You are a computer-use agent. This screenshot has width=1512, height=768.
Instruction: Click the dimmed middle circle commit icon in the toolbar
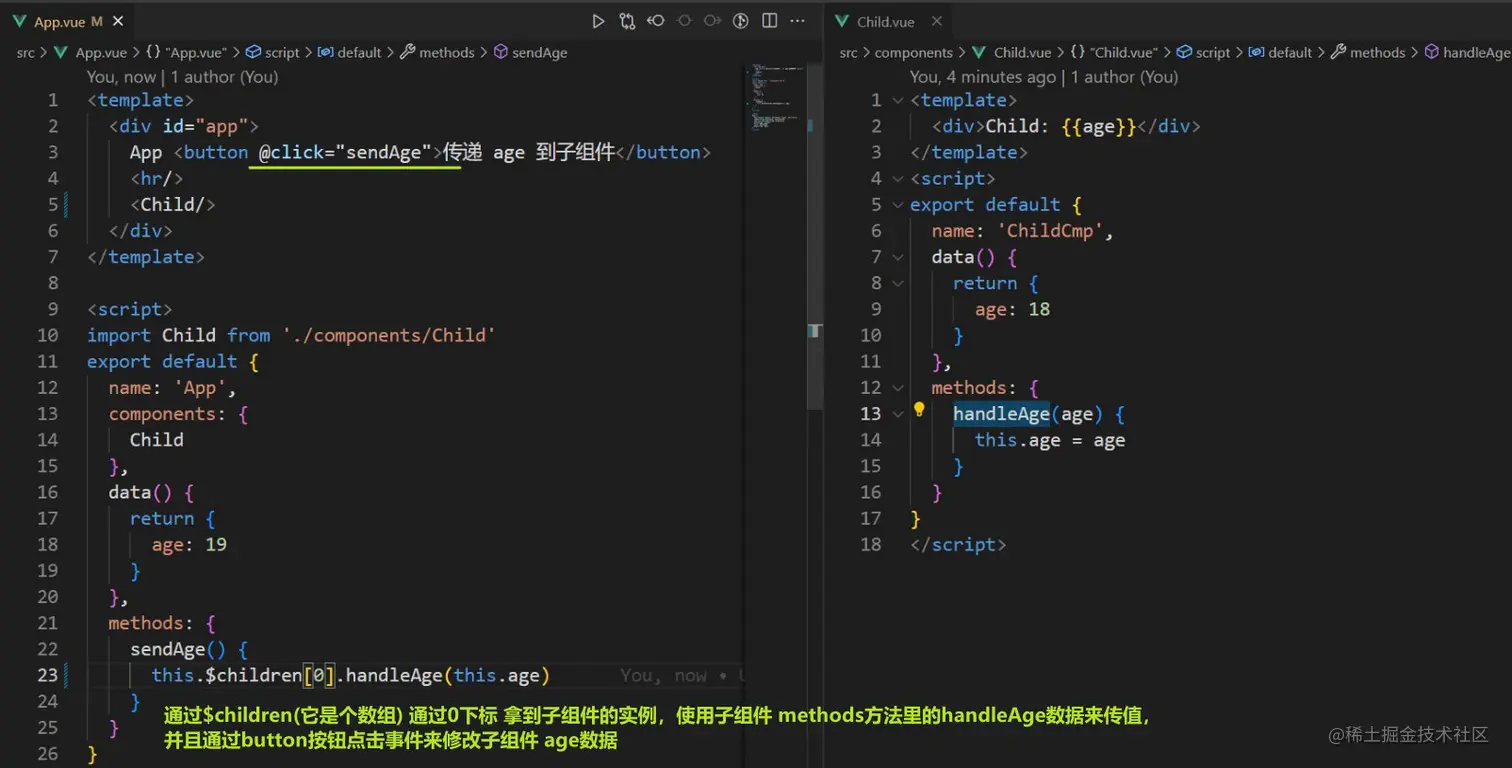[x=684, y=21]
